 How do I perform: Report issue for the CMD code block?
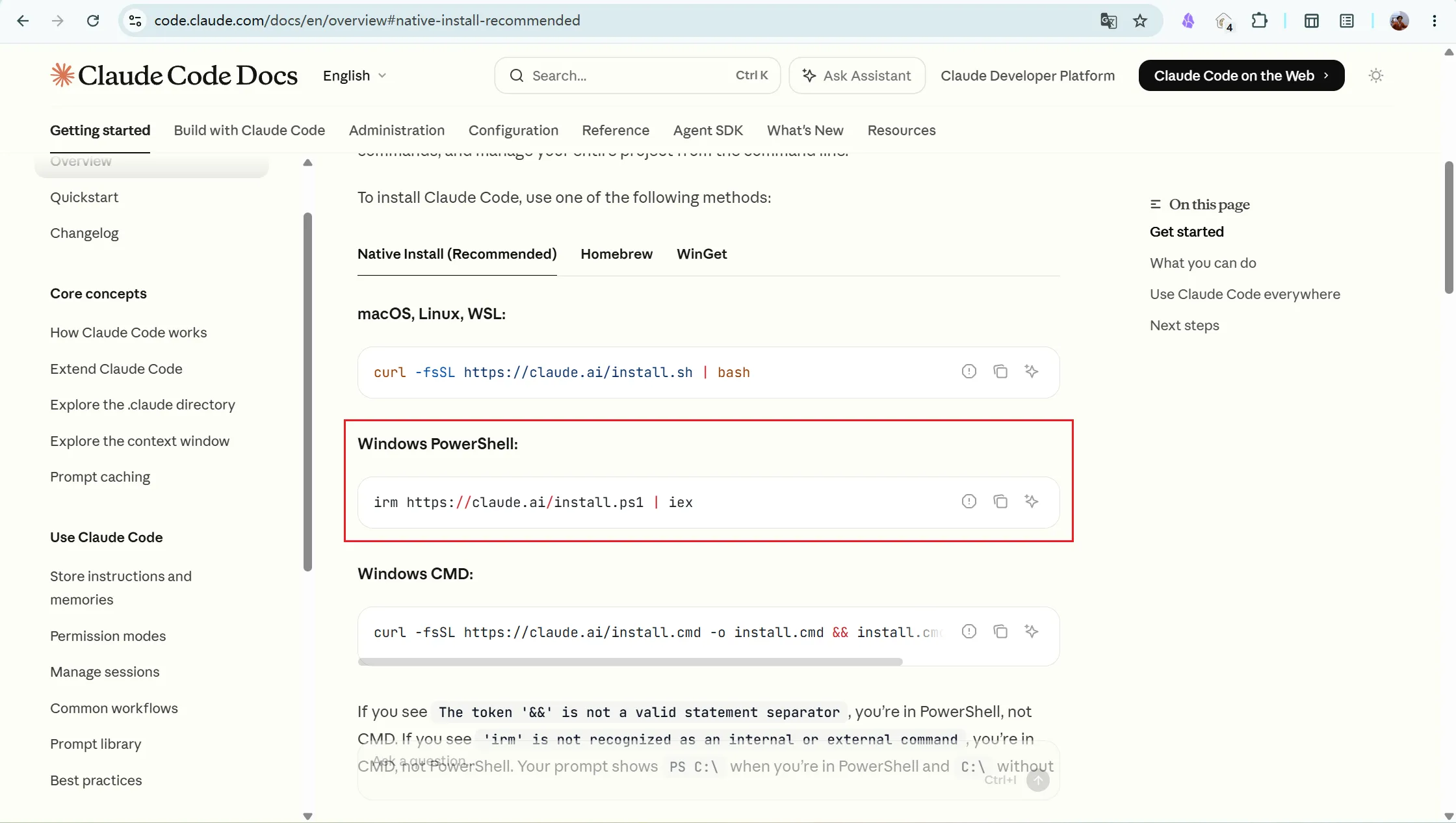coord(969,631)
